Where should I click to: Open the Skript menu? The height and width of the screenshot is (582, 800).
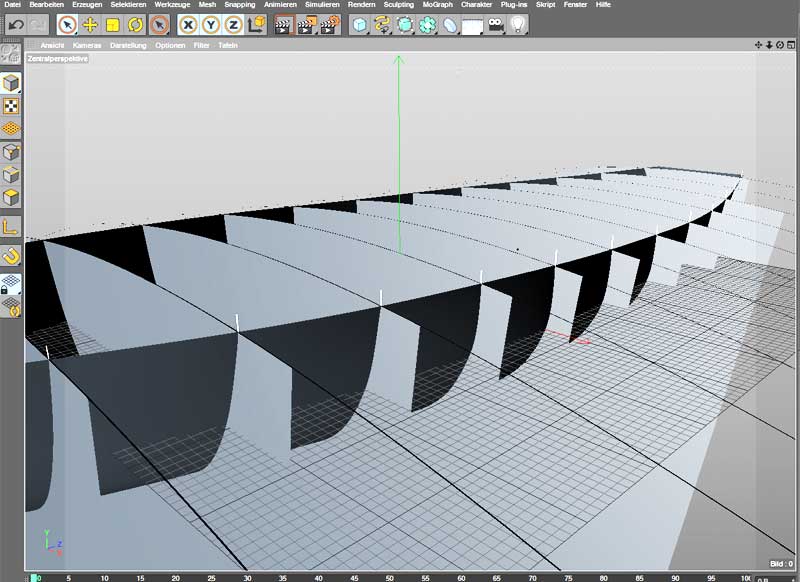(545, 5)
